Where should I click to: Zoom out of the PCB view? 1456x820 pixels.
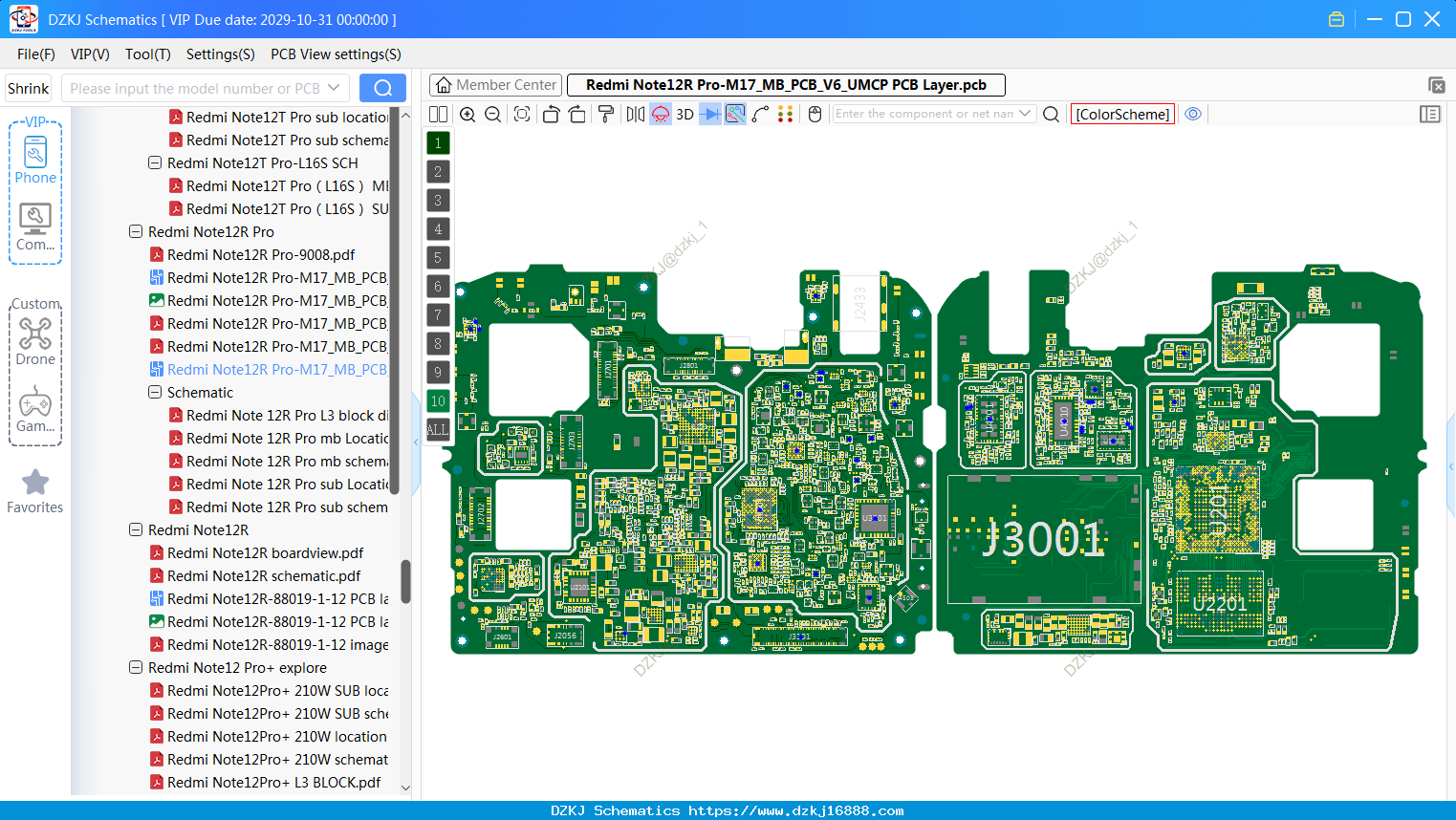point(493,114)
